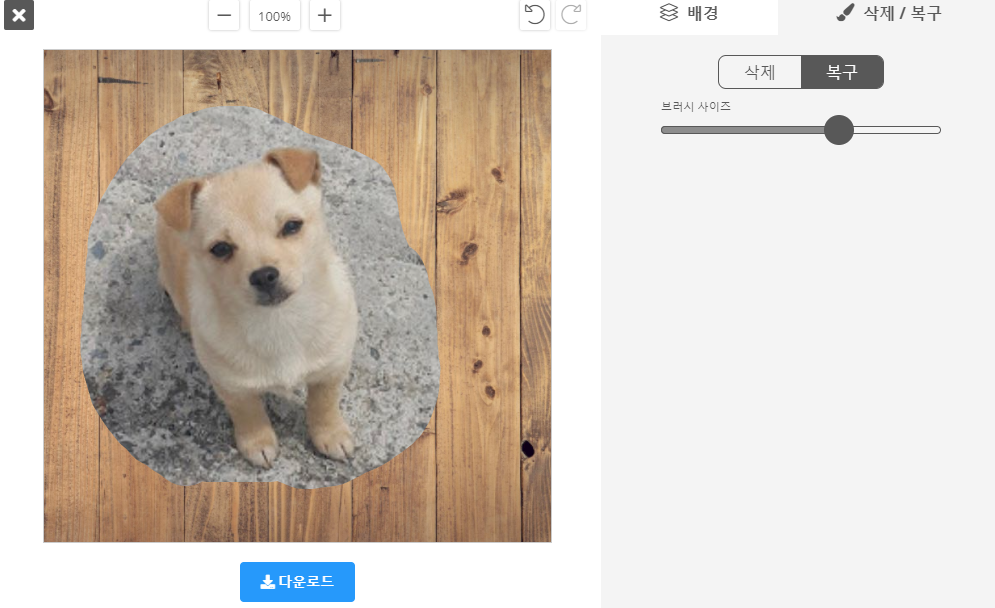Select the 삭제 erase mode
Image resolution: width=995 pixels, height=608 pixels.
tap(760, 72)
